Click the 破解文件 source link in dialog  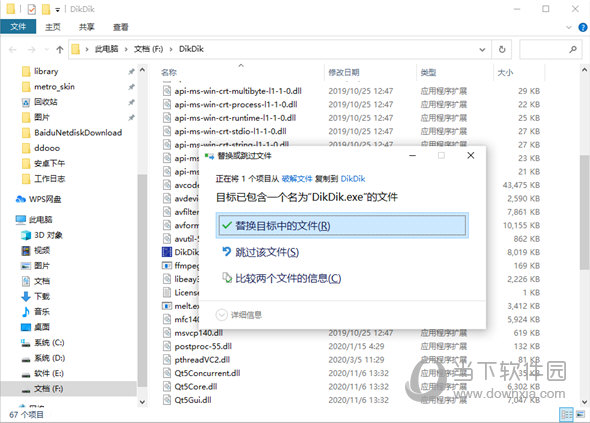pyautogui.click(x=297, y=179)
